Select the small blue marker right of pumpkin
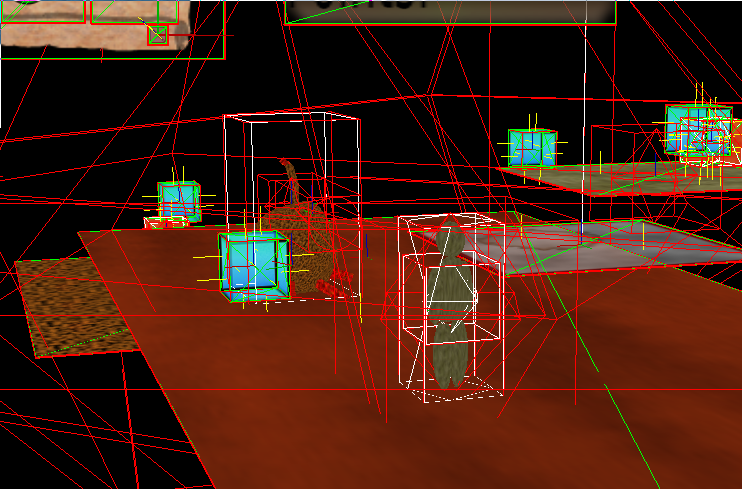The height and width of the screenshot is (489, 742). 366,242
